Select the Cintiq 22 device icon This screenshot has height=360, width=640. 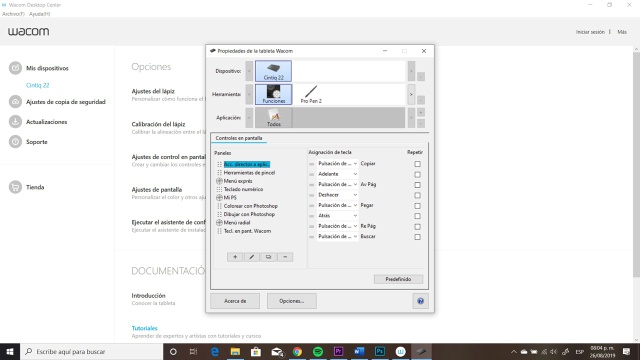tap(273, 71)
